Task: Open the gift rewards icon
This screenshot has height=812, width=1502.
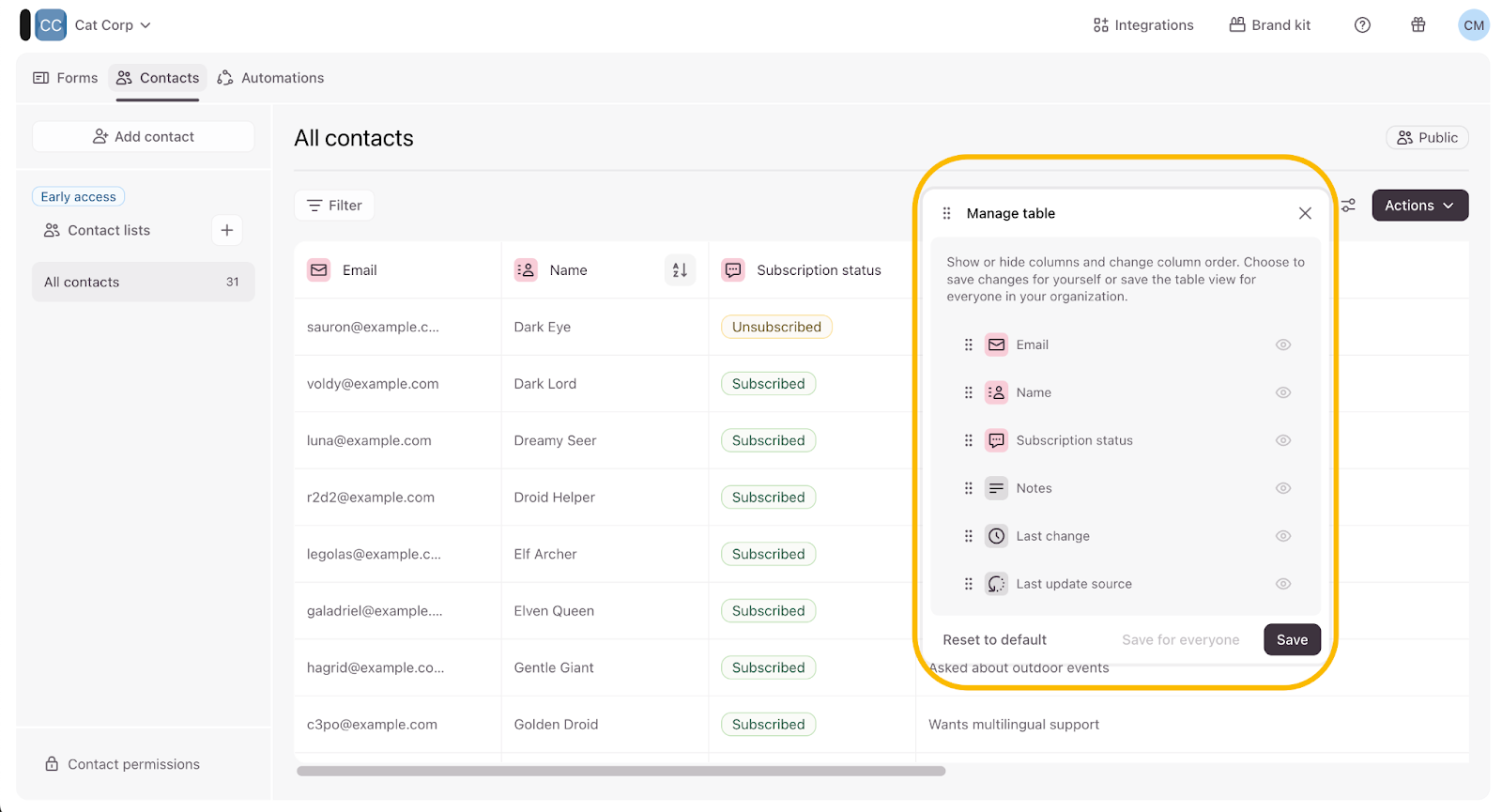Action: tap(1418, 25)
